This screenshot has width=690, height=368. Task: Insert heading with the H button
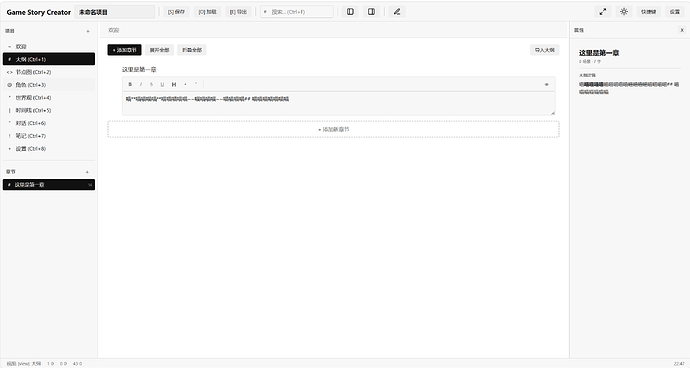pos(174,84)
